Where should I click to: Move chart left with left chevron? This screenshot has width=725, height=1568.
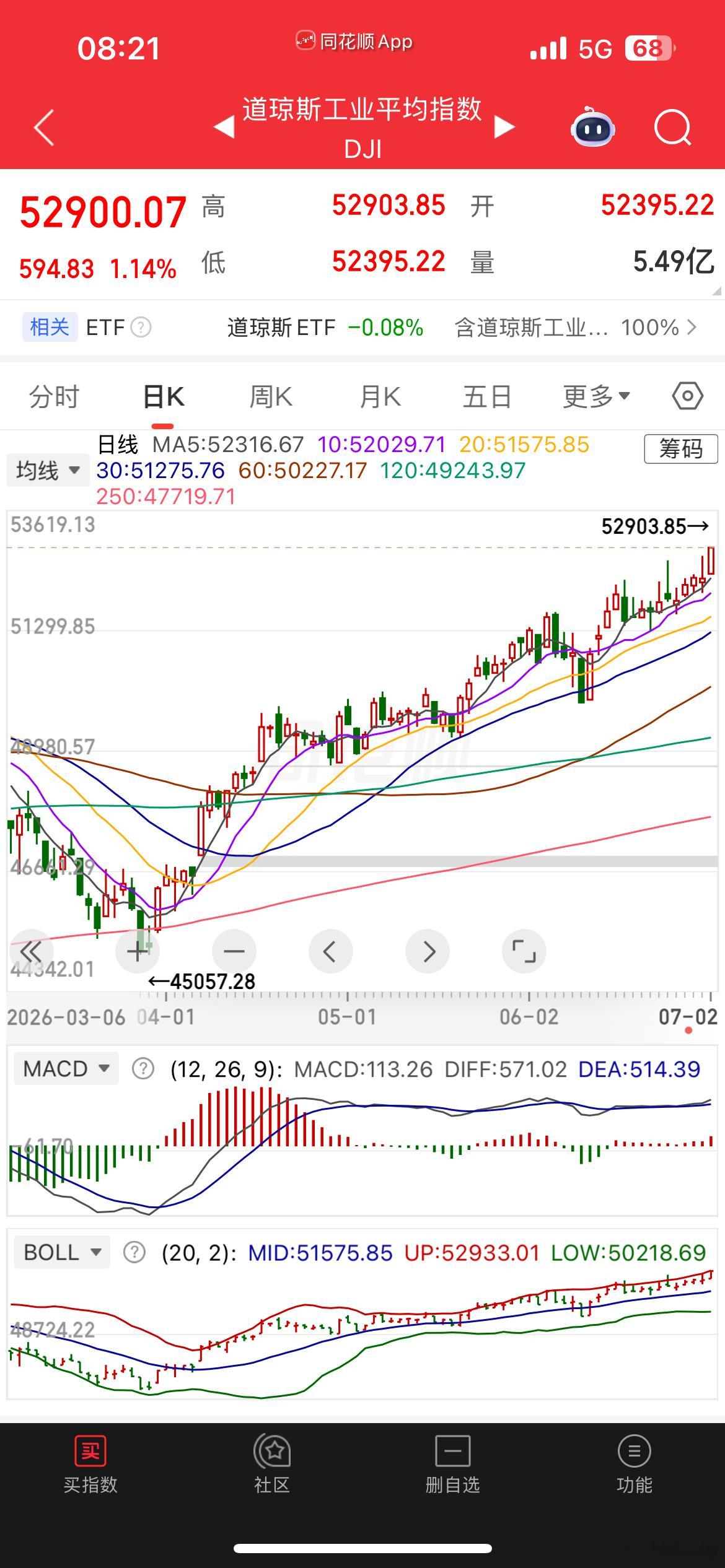click(x=330, y=951)
